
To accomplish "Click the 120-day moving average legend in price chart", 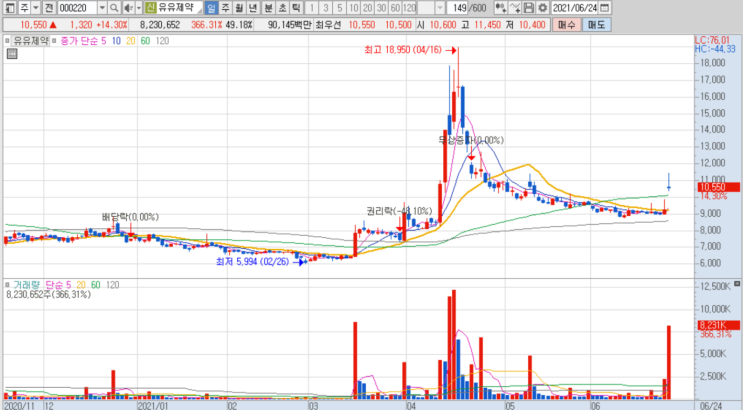I will tap(162, 41).
